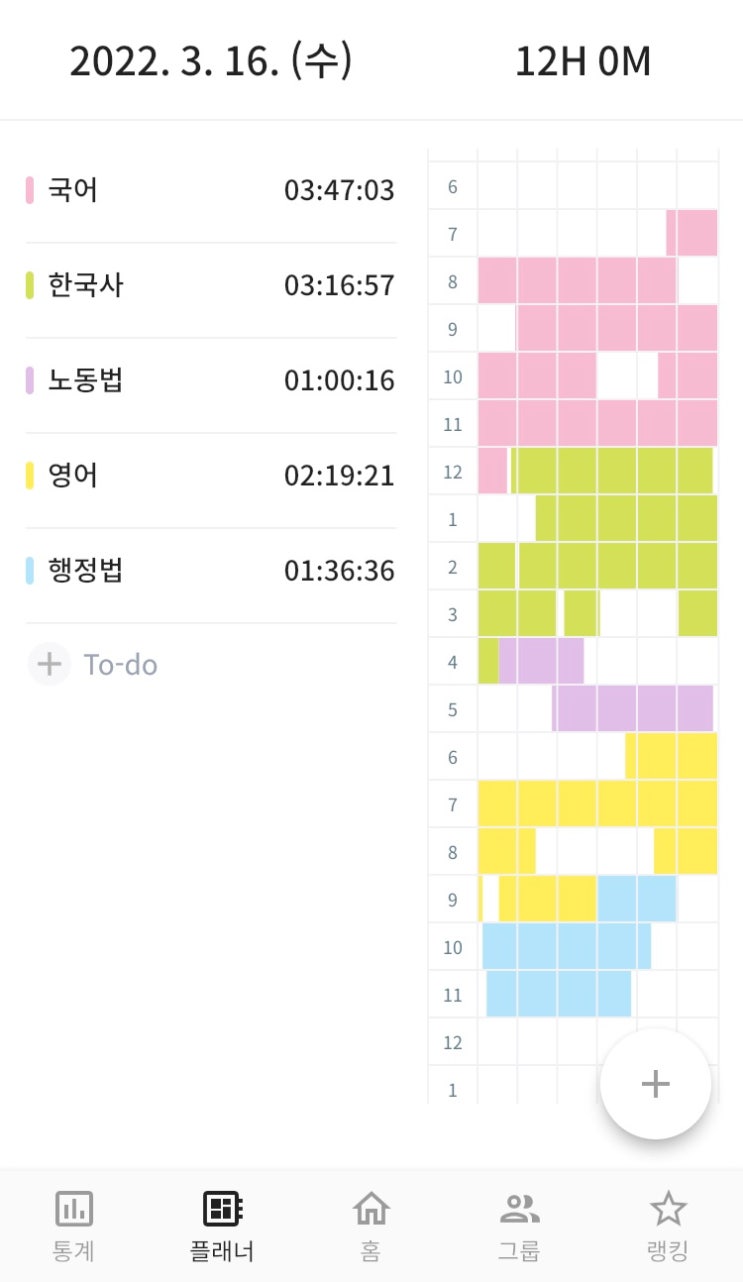
Task: Click the date 2022. 3. 16. (수)
Action: pos(211,62)
